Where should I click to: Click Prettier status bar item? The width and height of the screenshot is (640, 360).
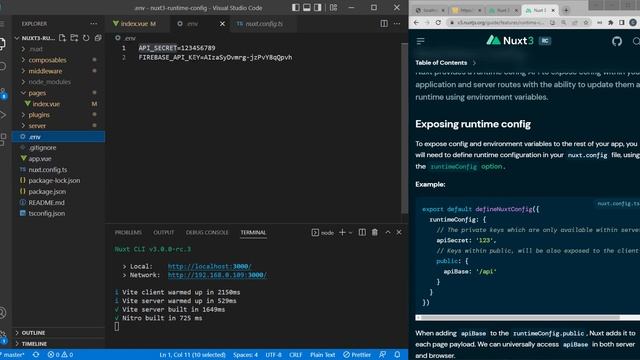[x=357, y=355]
